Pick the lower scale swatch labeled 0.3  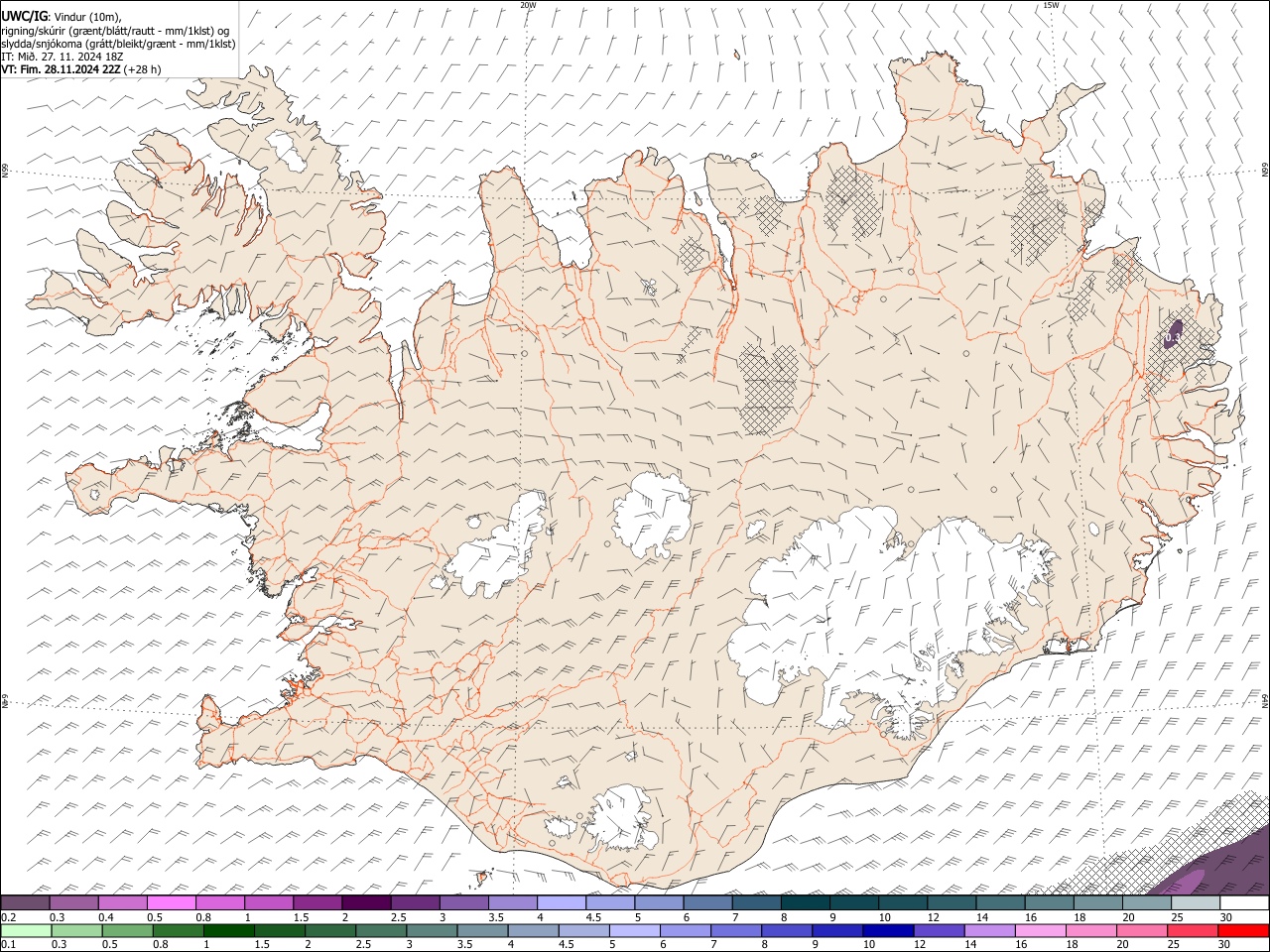tap(76, 931)
